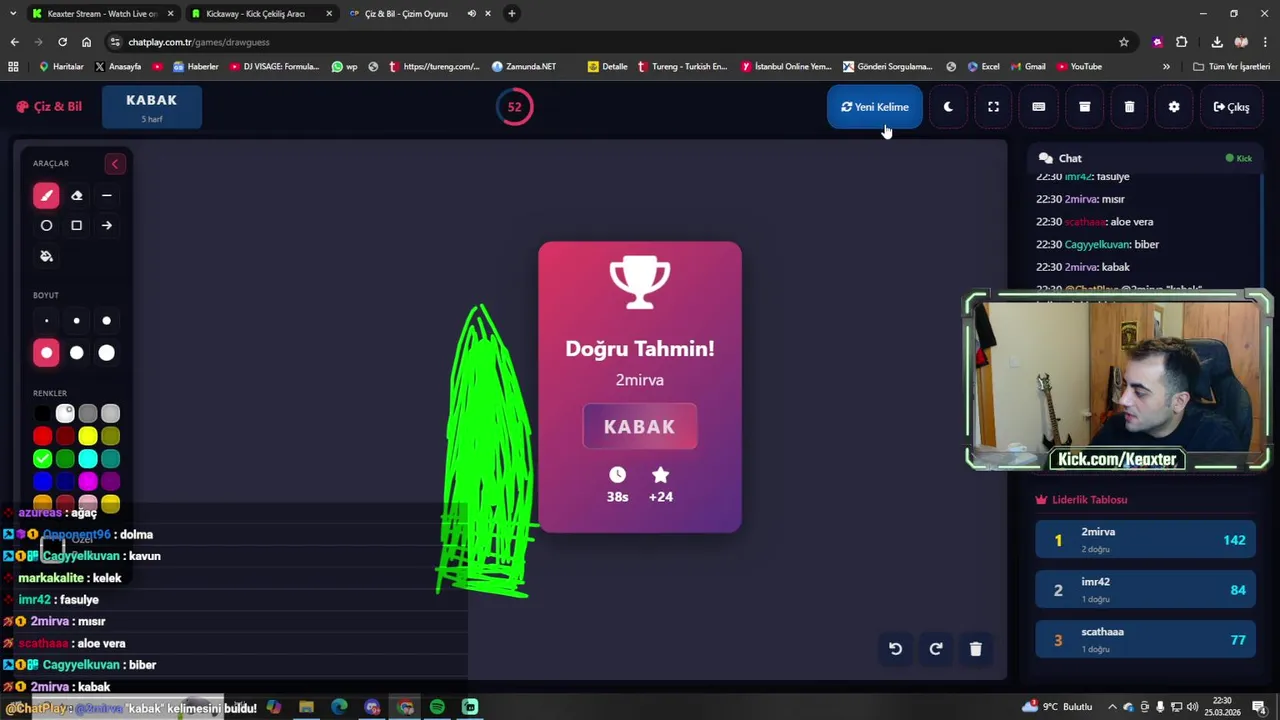Reload the page
This screenshot has height=720, width=1280.
(62, 42)
